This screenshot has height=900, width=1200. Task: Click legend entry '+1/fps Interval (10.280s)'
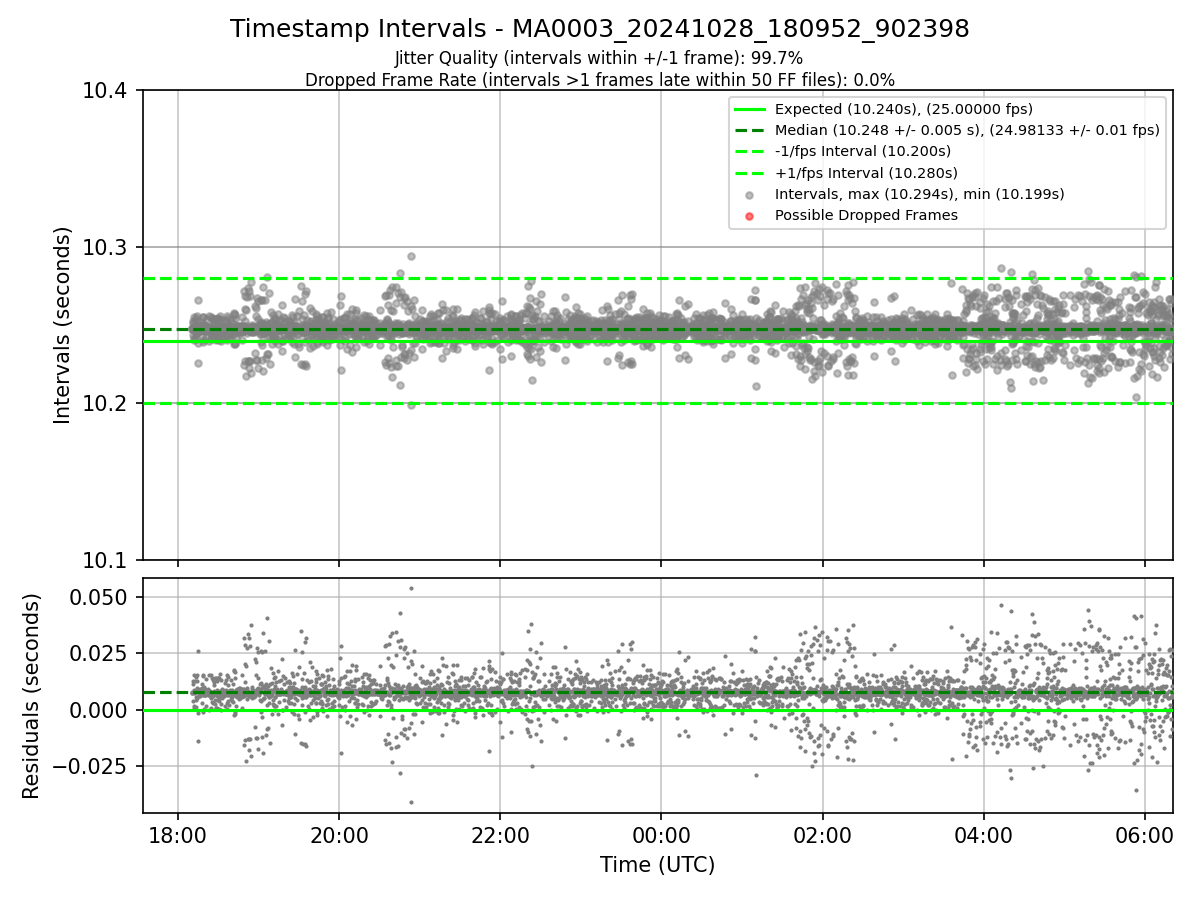(x=866, y=172)
